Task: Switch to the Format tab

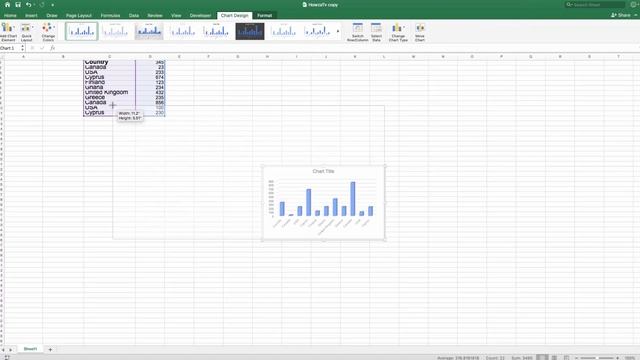Action: (264, 16)
